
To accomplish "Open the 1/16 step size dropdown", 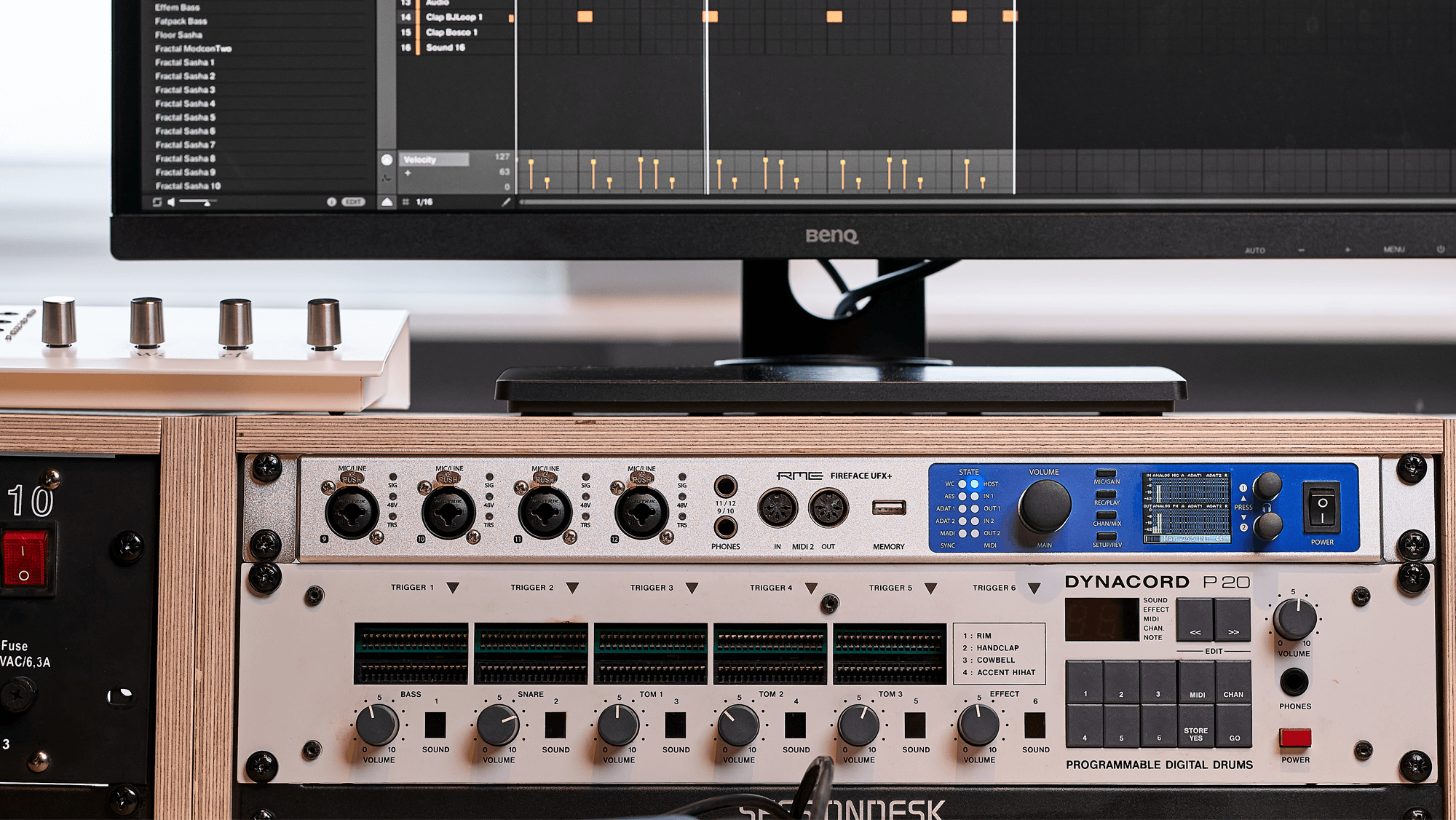I will coord(424,202).
